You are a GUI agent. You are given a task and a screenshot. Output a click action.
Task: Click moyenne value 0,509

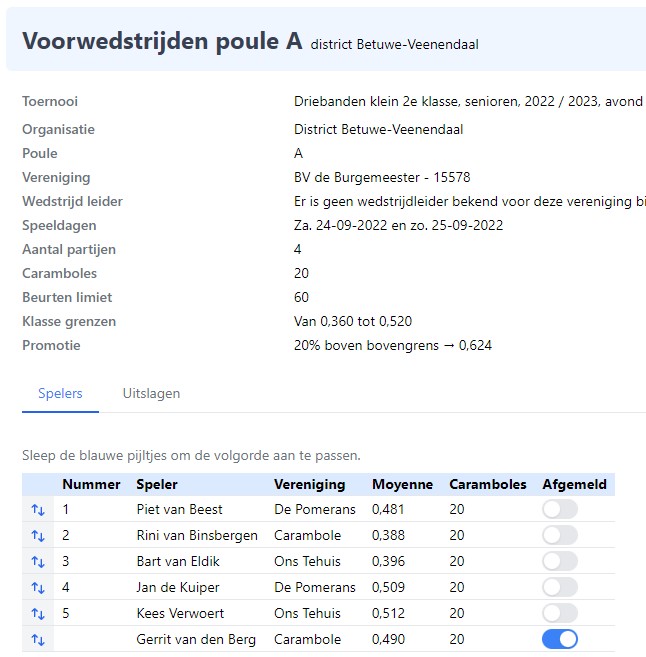pos(388,587)
